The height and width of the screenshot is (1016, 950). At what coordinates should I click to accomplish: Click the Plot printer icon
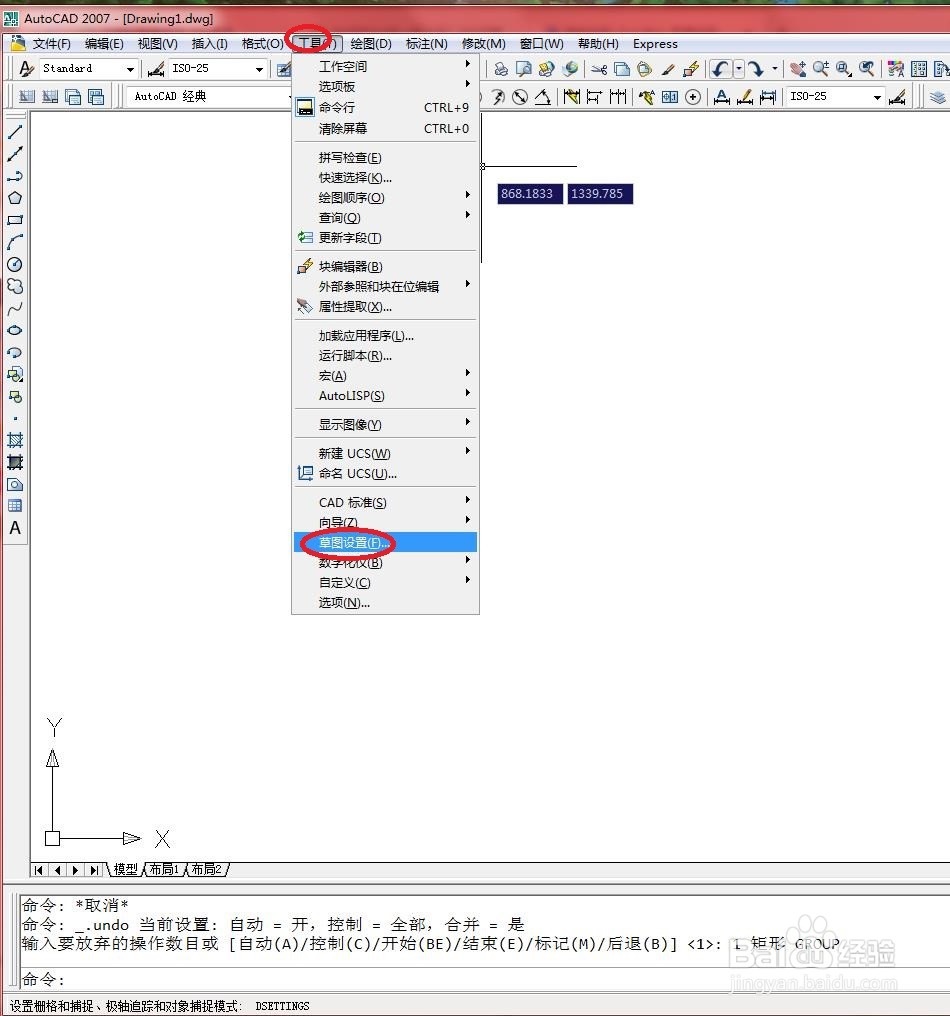tap(500, 69)
